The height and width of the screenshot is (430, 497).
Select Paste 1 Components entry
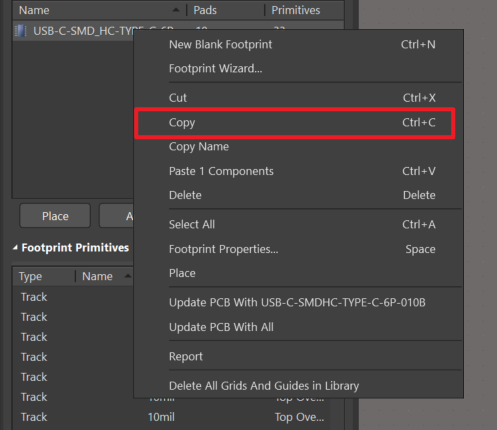click(298, 171)
